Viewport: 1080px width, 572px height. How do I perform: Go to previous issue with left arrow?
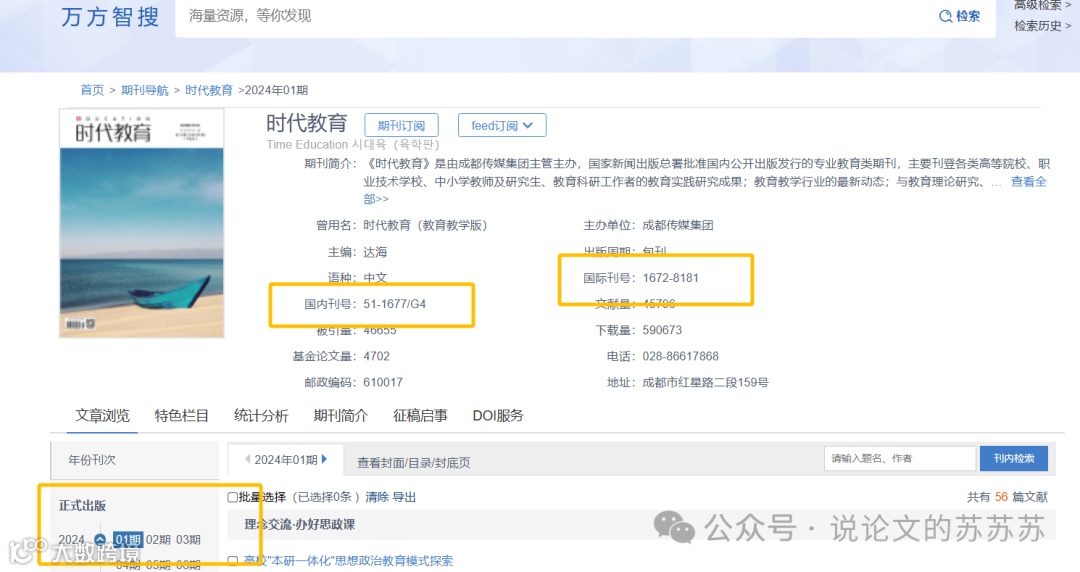point(247,459)
